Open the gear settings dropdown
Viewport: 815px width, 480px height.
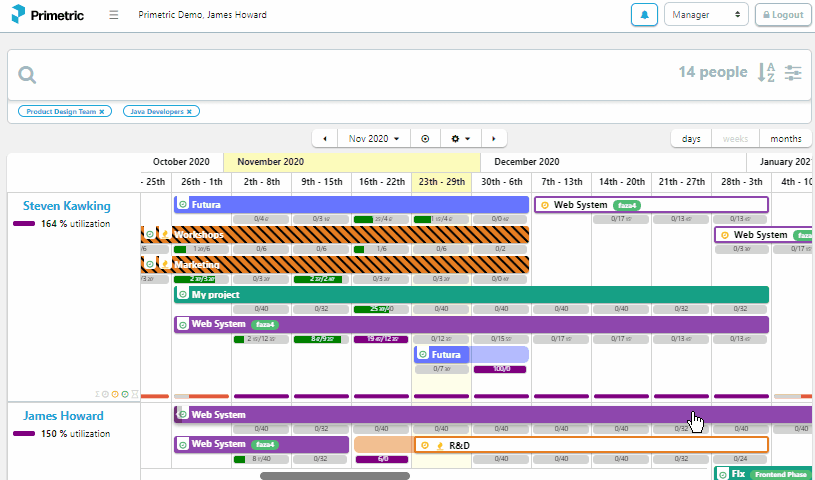(460, 139)
